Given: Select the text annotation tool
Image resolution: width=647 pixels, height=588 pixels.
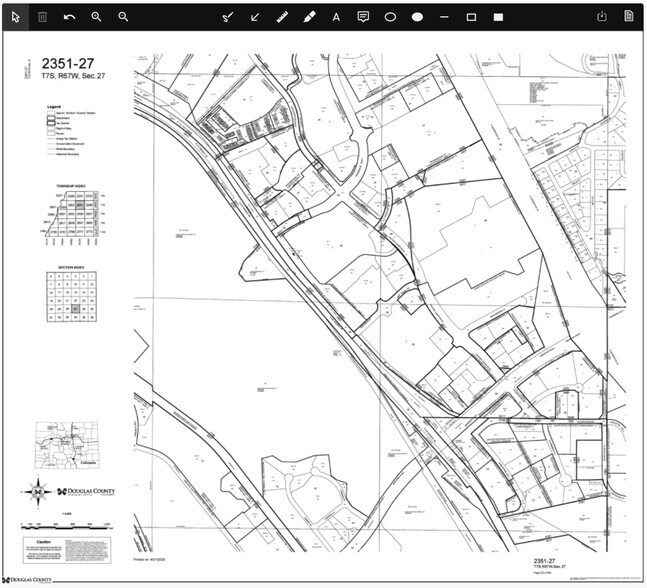Looking at the screenshot, I should pyautogui.click(x=336, y=16).
